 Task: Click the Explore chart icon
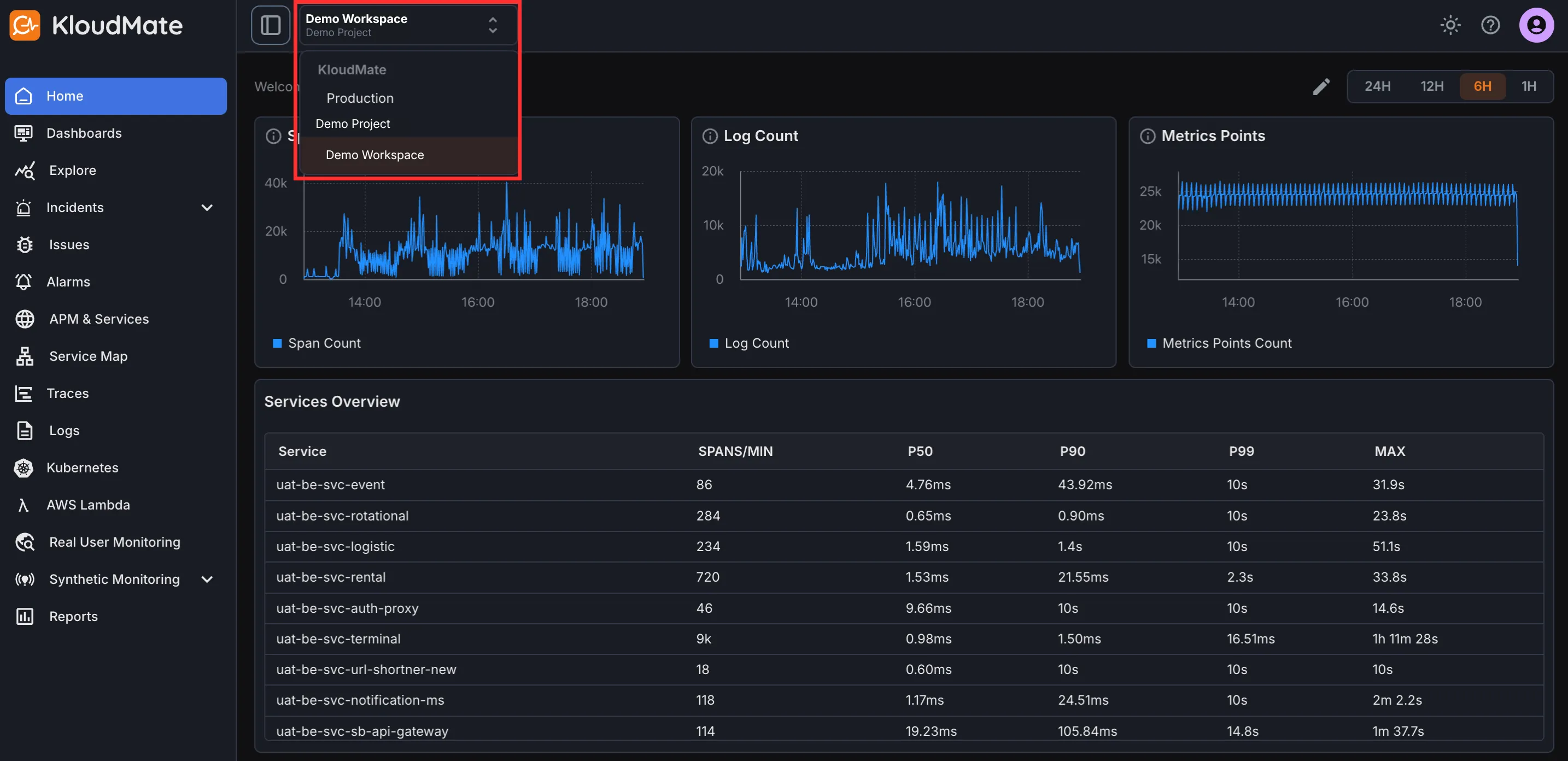tap(25, 171)
